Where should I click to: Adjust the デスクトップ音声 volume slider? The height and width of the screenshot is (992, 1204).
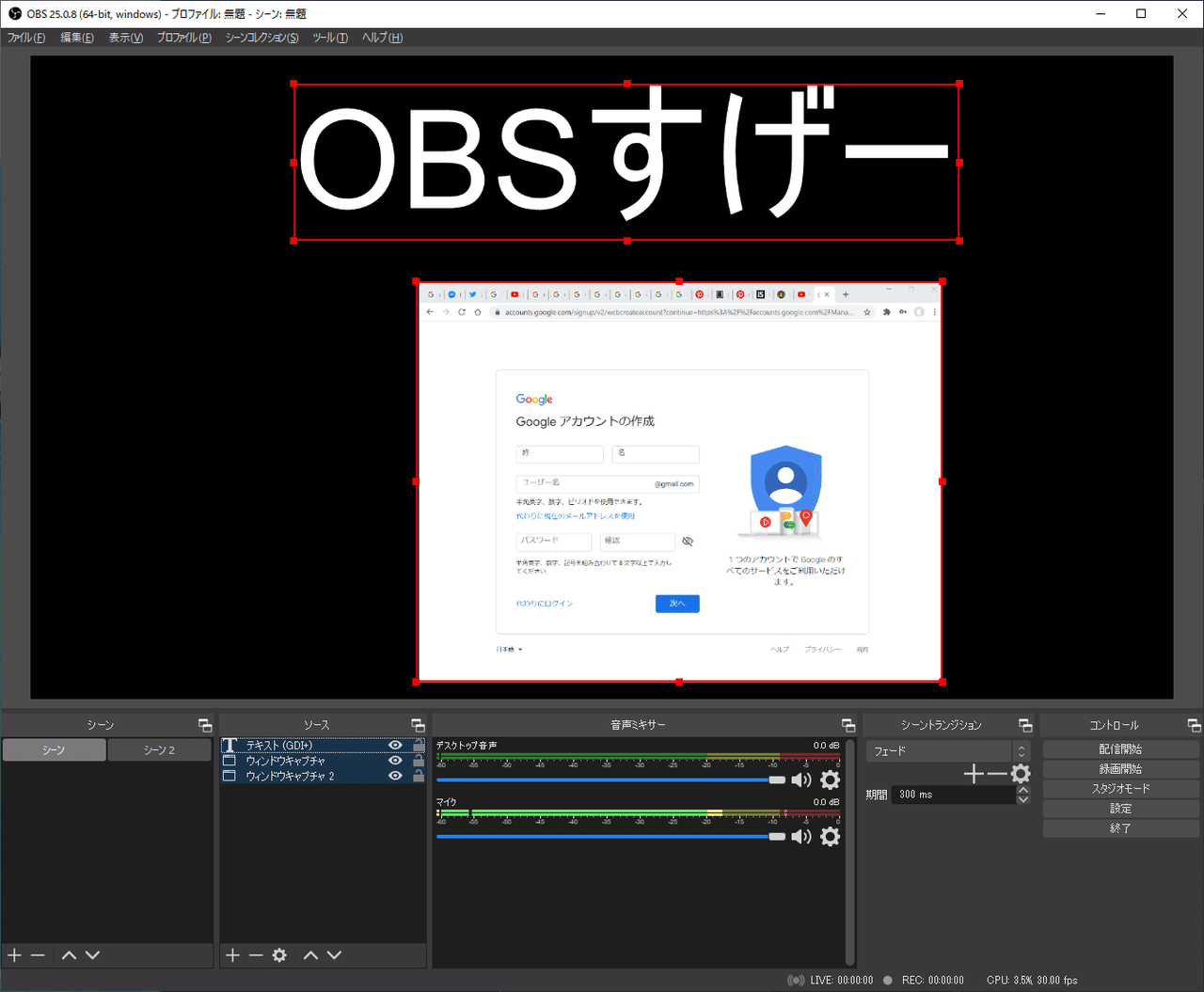610,779
